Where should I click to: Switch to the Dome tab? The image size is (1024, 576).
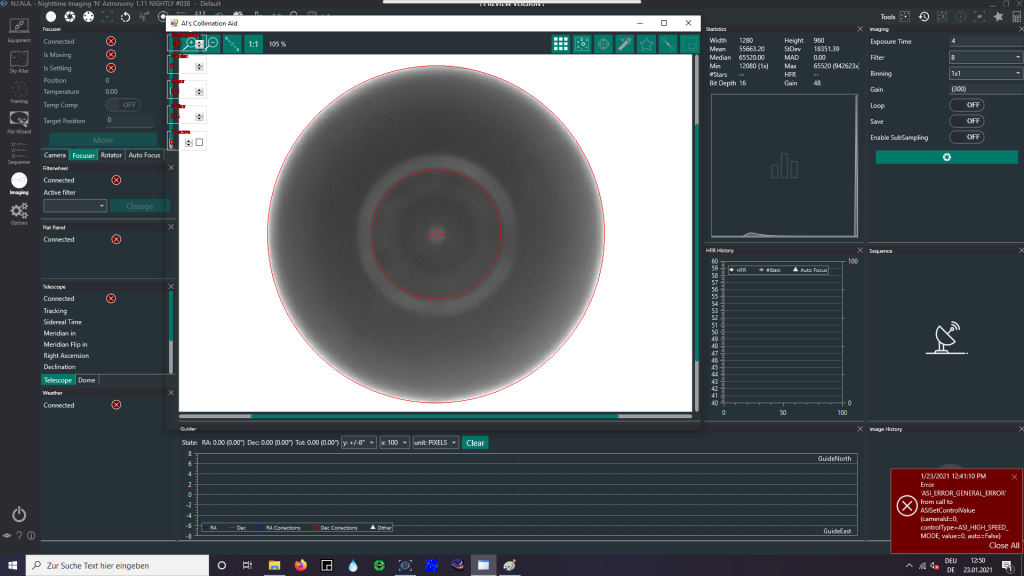pos(87,380)
